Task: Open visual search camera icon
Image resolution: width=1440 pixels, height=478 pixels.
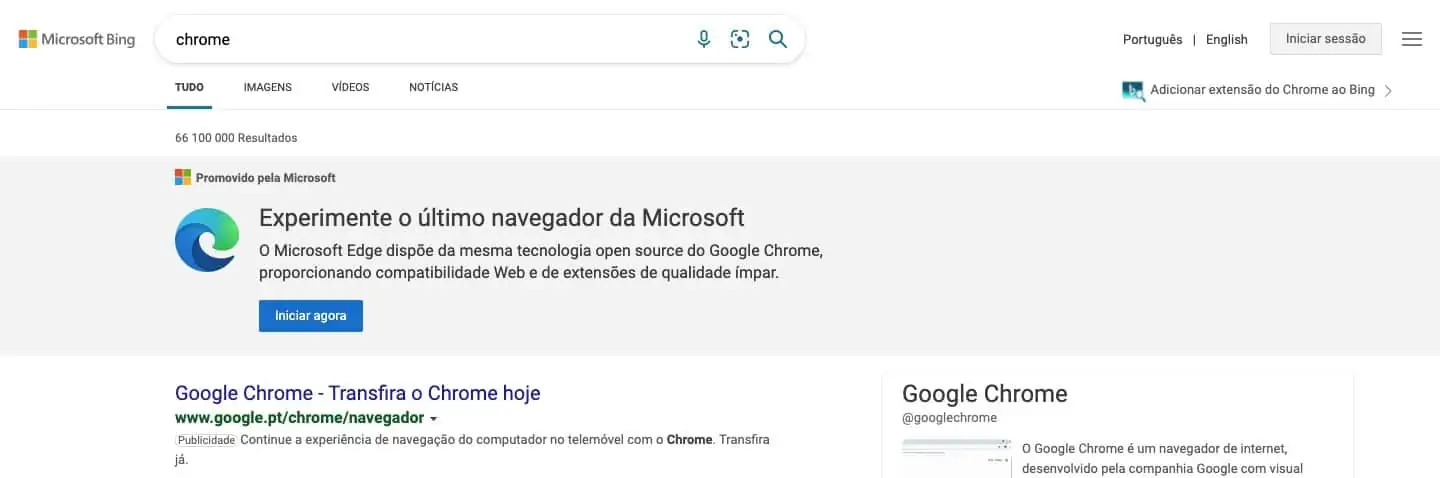Action: click(x=740, y=39)
